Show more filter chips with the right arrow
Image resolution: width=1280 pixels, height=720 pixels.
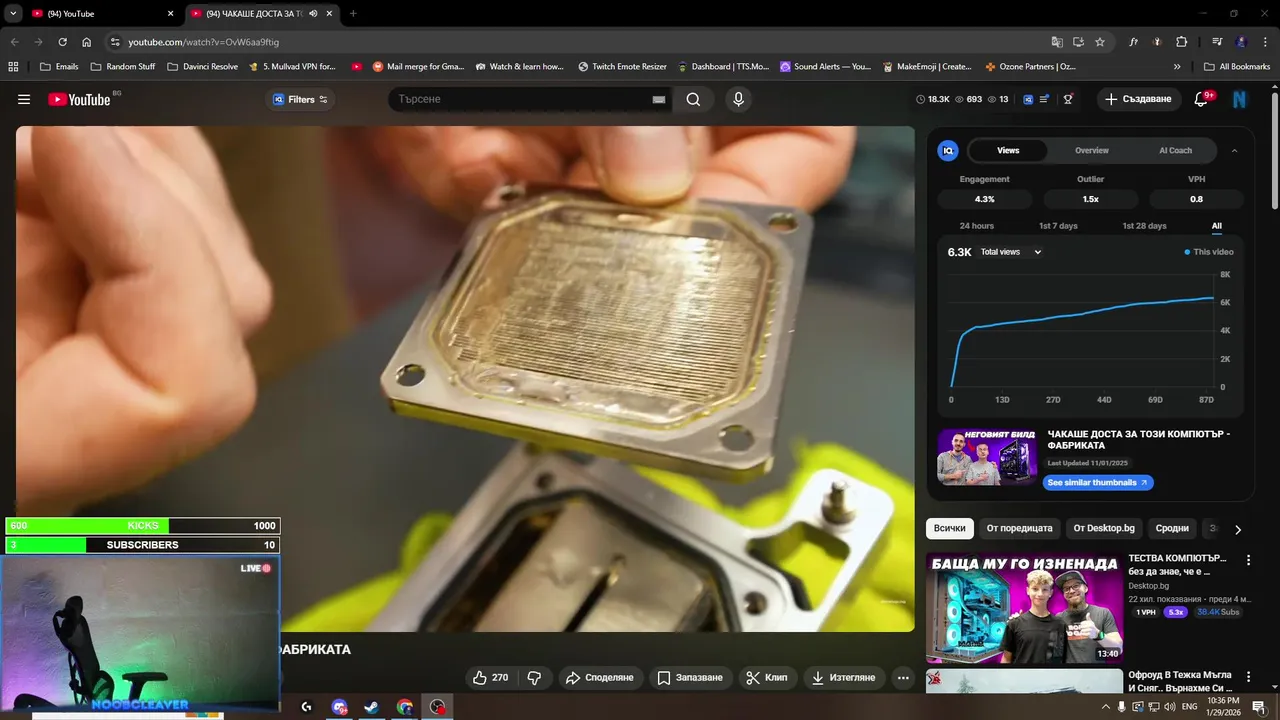[x=1238, y=529]
